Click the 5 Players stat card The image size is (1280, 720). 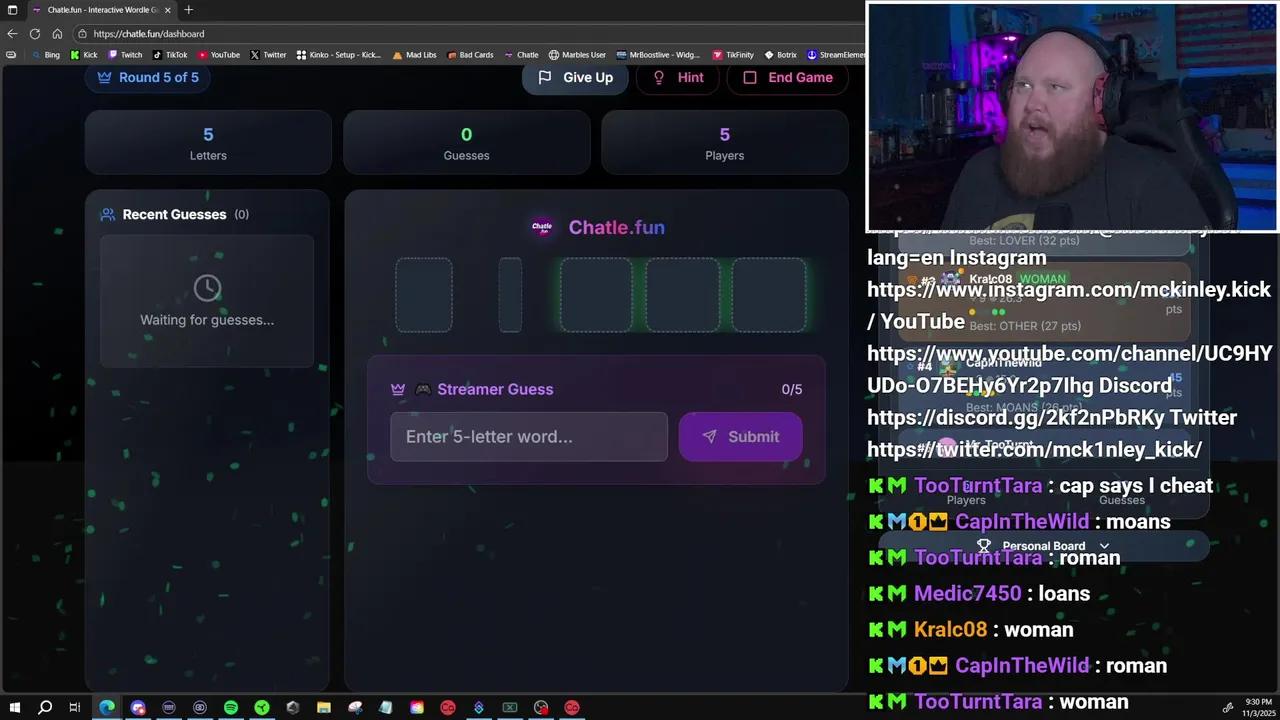pos(725,143)
